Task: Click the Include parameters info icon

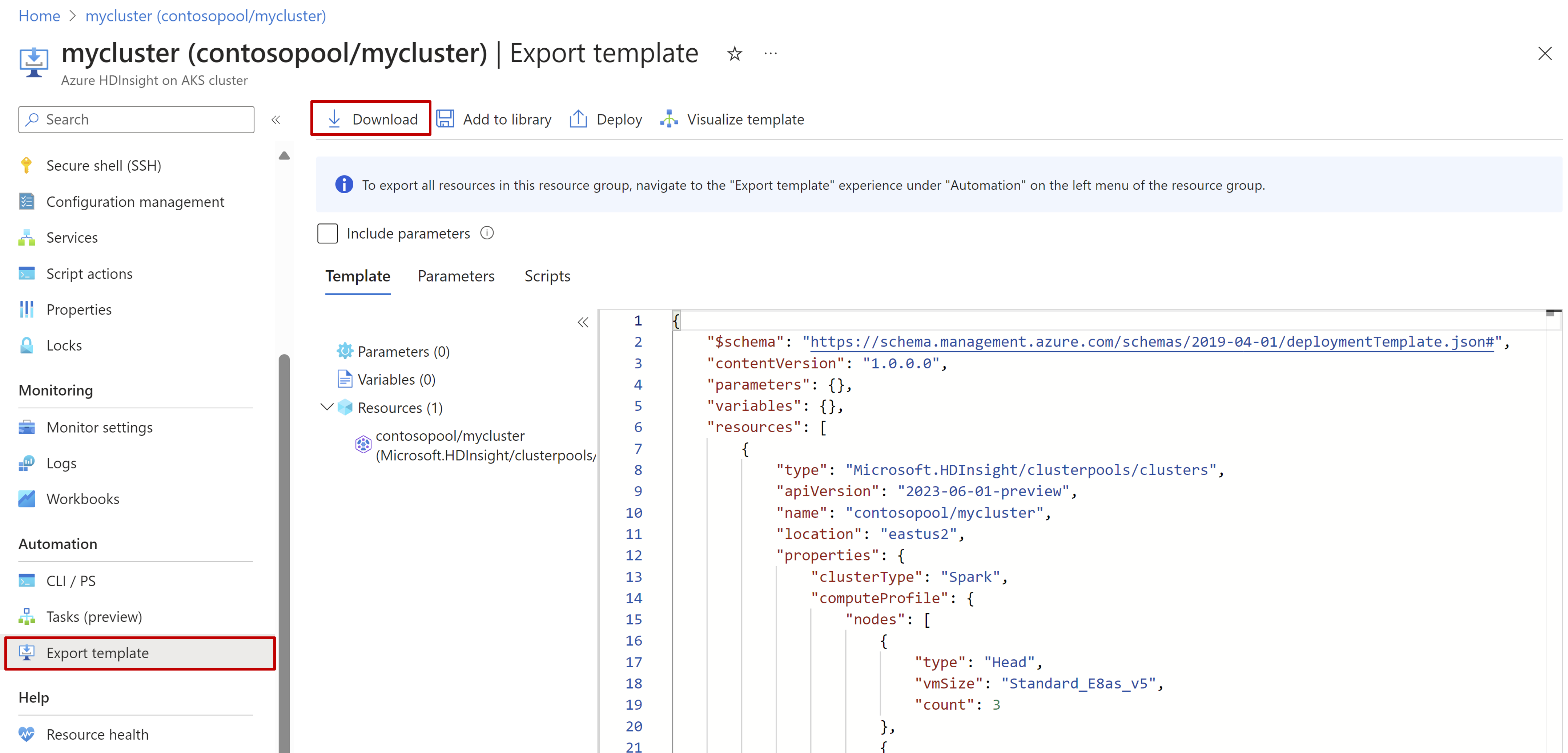Action: 487,234
